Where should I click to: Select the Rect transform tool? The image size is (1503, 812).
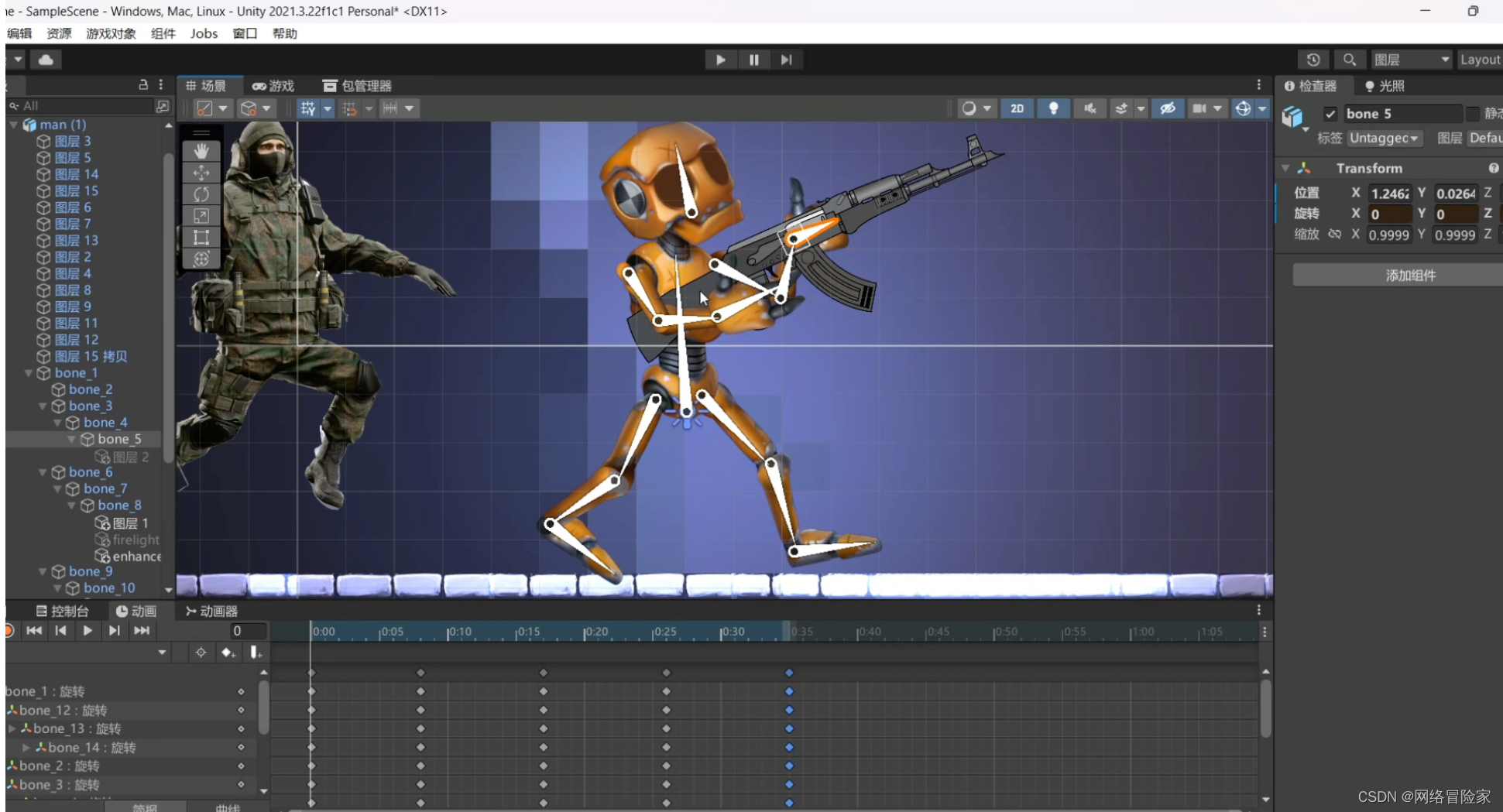point(201,238)
